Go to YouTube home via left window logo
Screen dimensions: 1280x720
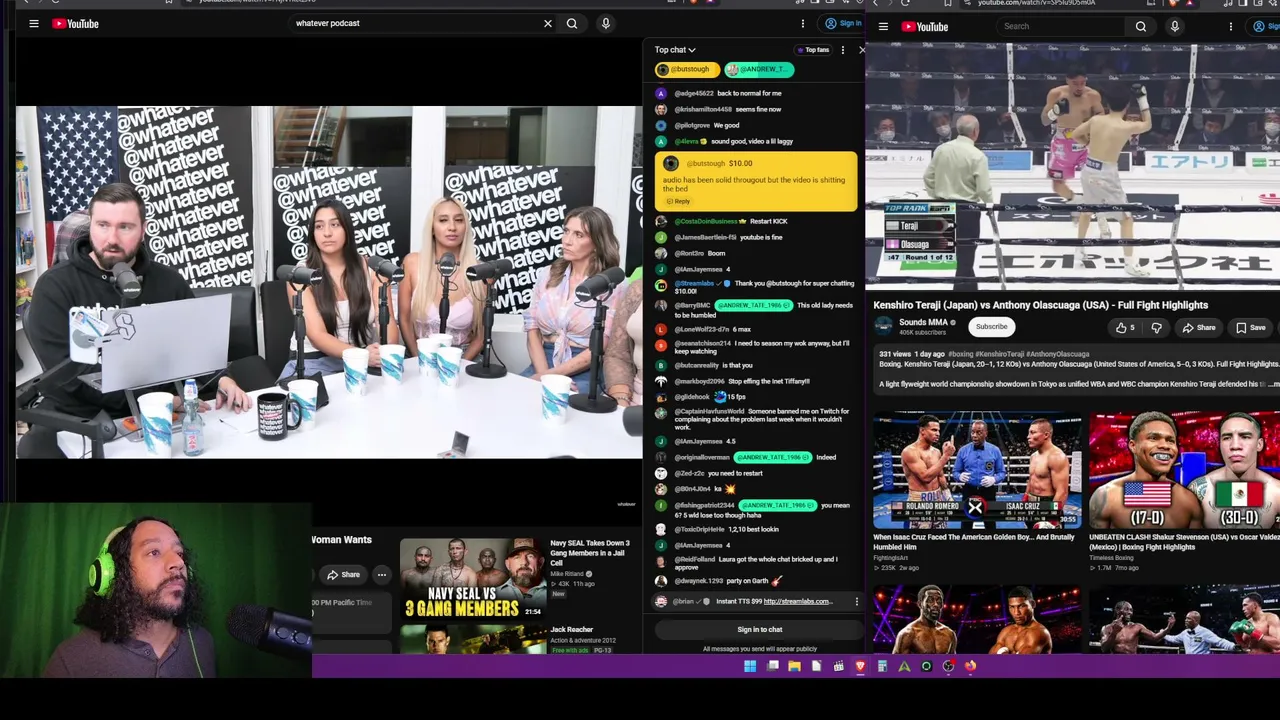pos(76,23)
